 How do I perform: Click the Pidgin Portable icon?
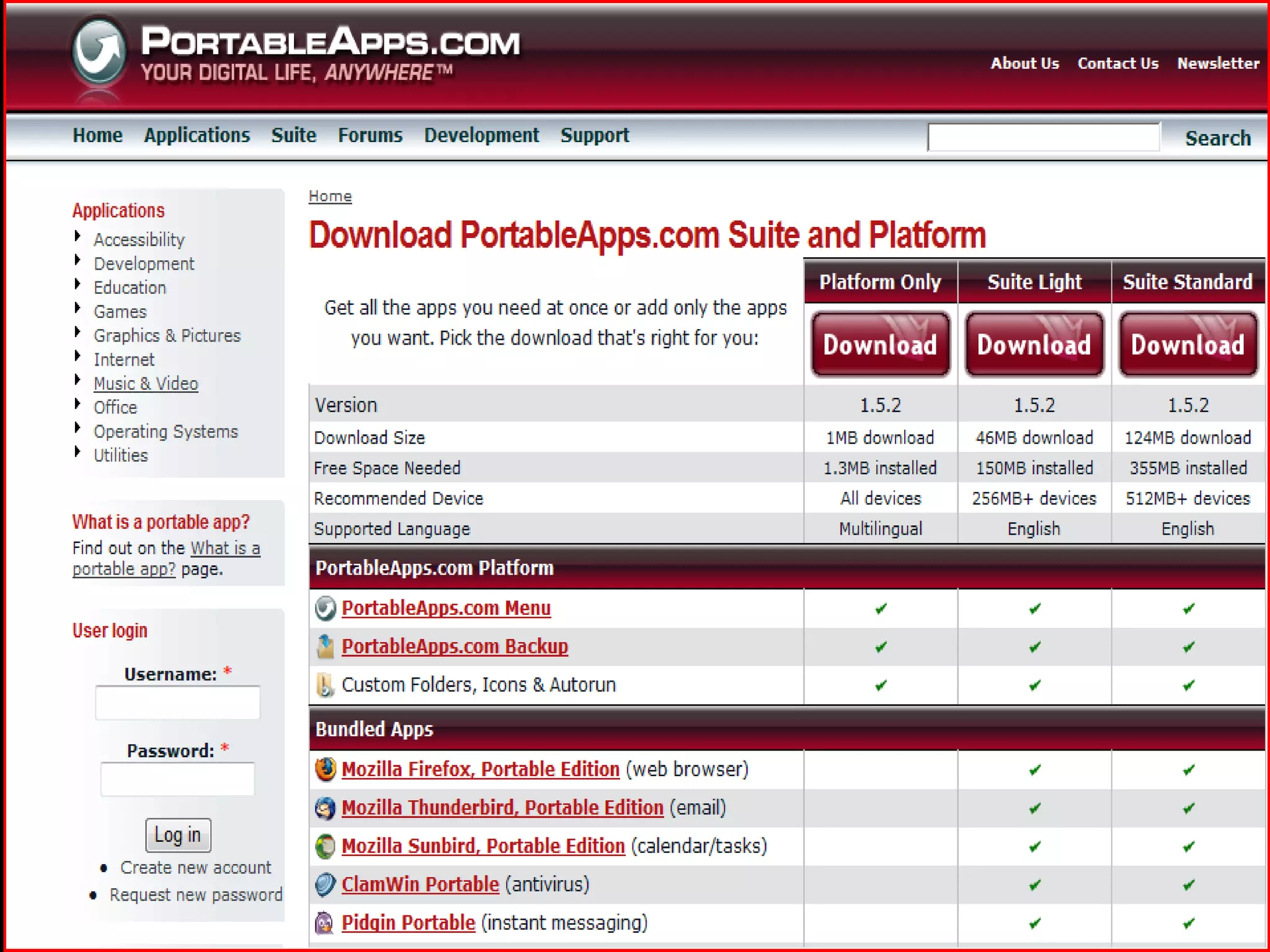point(325,923)
